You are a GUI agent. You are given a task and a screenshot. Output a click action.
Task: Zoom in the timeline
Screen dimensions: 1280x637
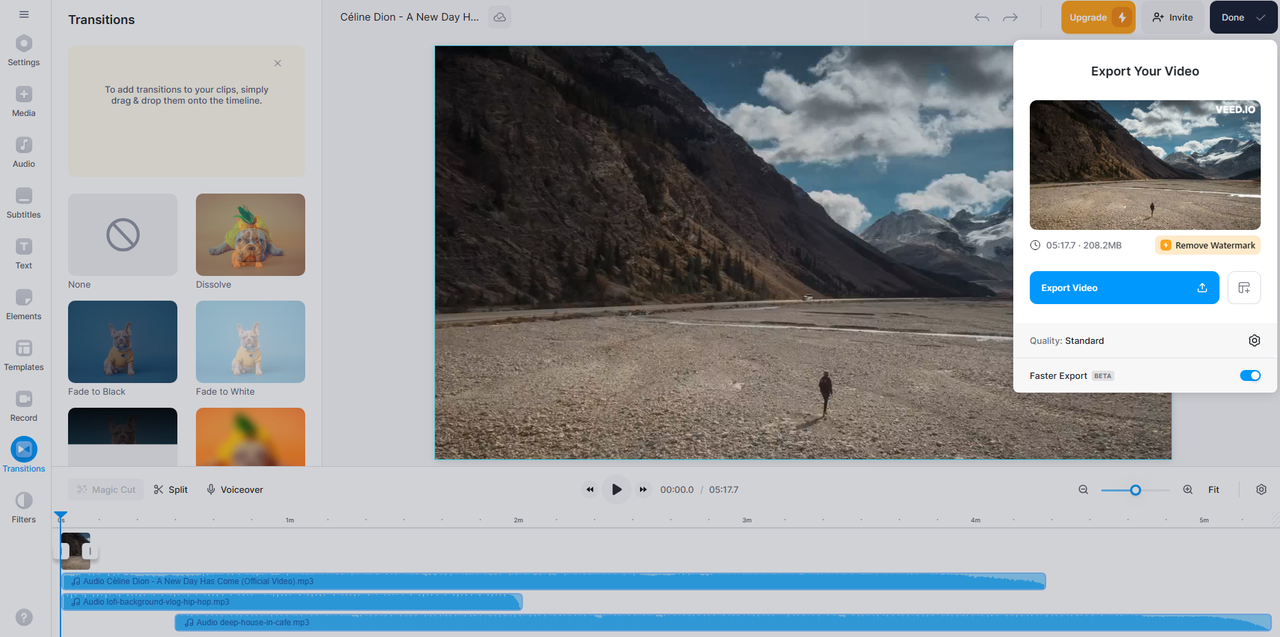(x=1188, y=490)
